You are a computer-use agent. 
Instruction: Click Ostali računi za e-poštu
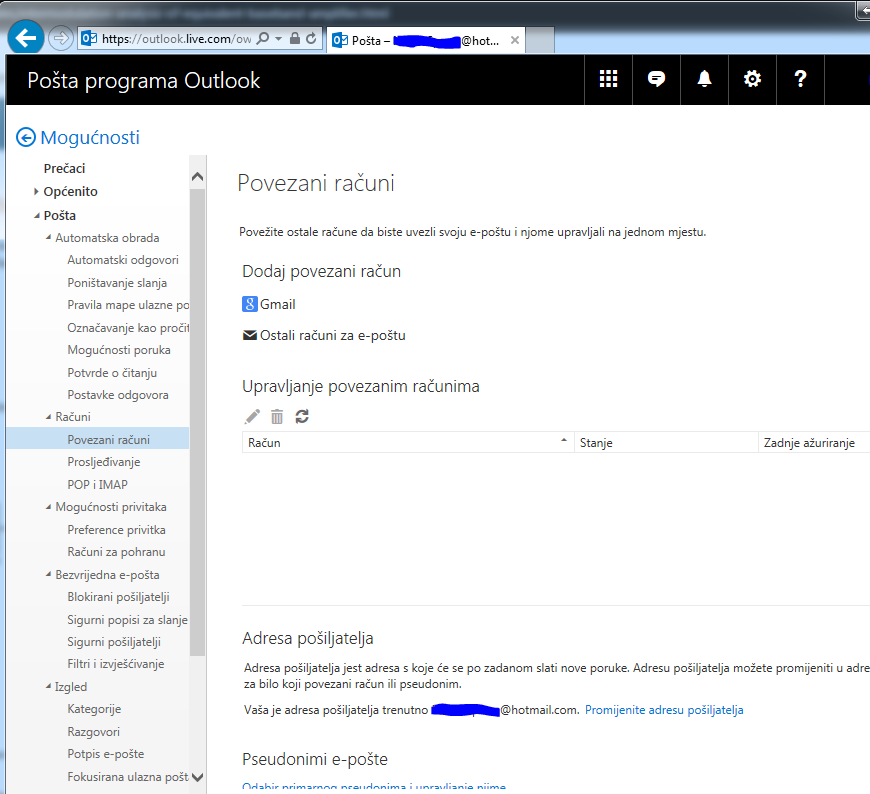click(332, 335)
